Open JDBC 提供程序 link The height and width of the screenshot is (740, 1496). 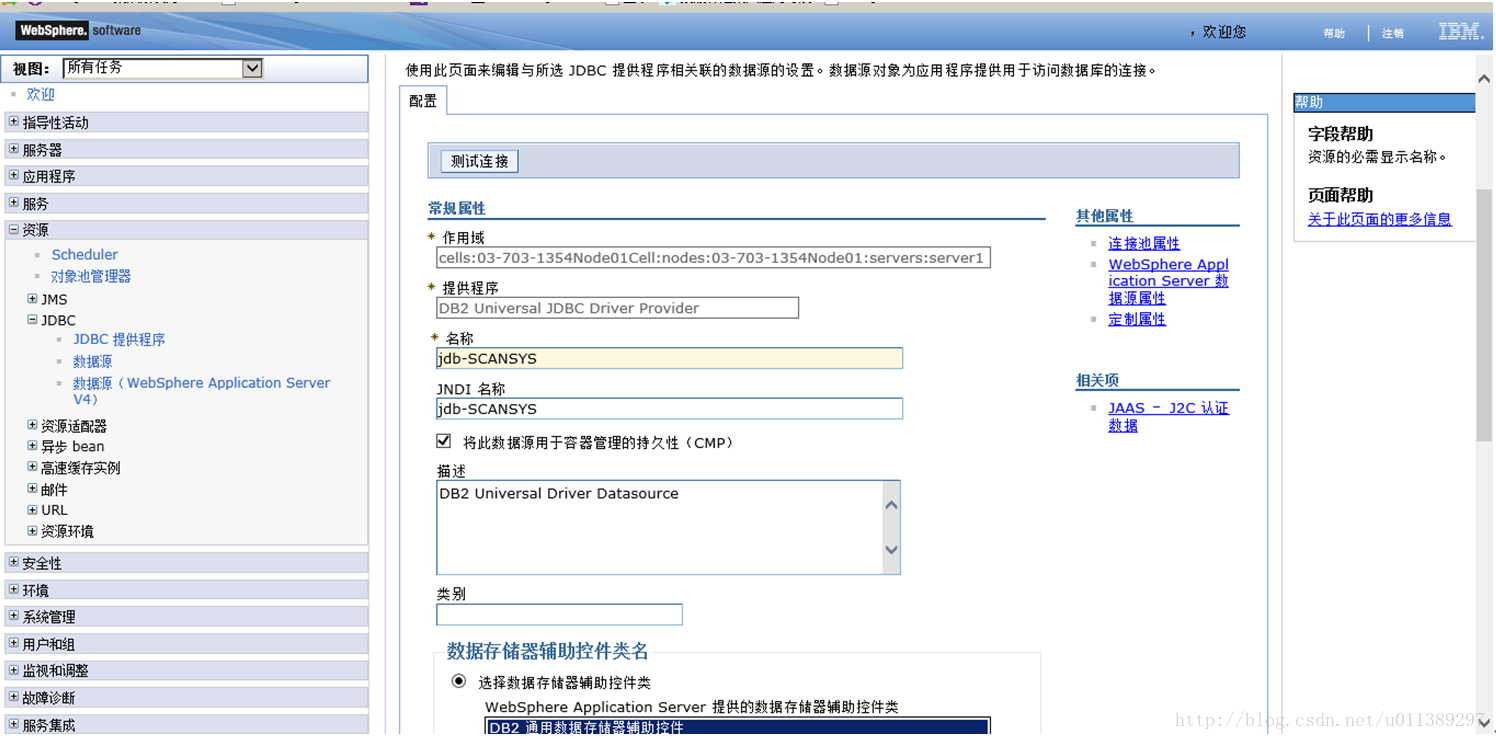click(119, 340)
